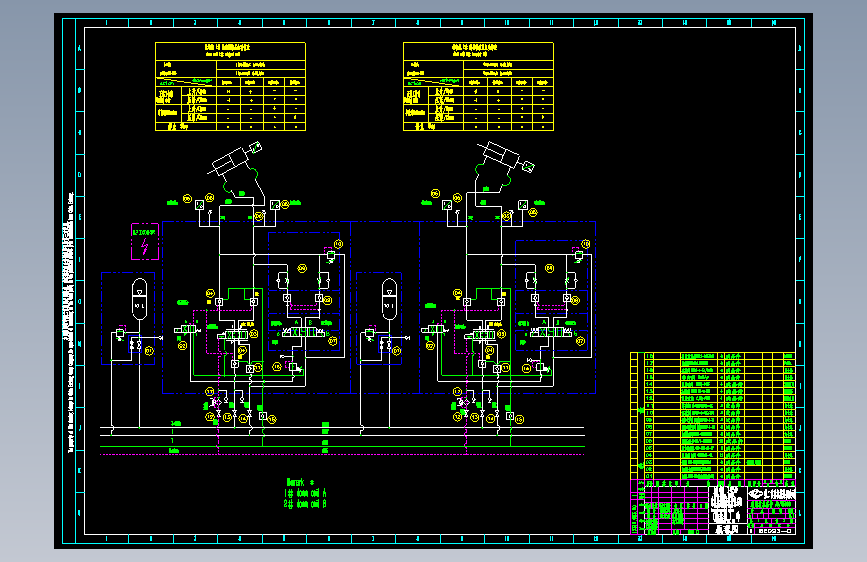Click balloon 16 in the left circuit
867x562 pixels.
coord(276,367)
